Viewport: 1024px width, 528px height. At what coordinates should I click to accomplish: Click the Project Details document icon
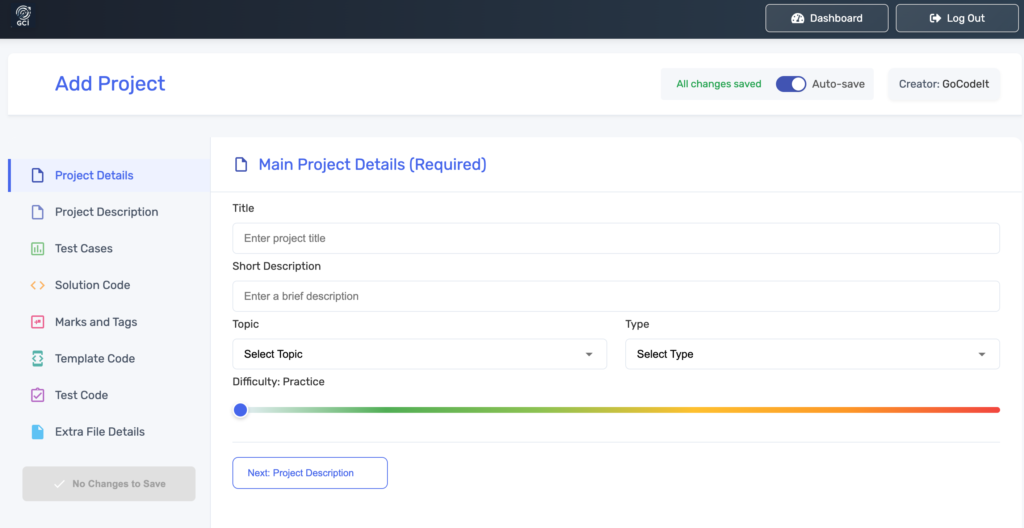38,176
